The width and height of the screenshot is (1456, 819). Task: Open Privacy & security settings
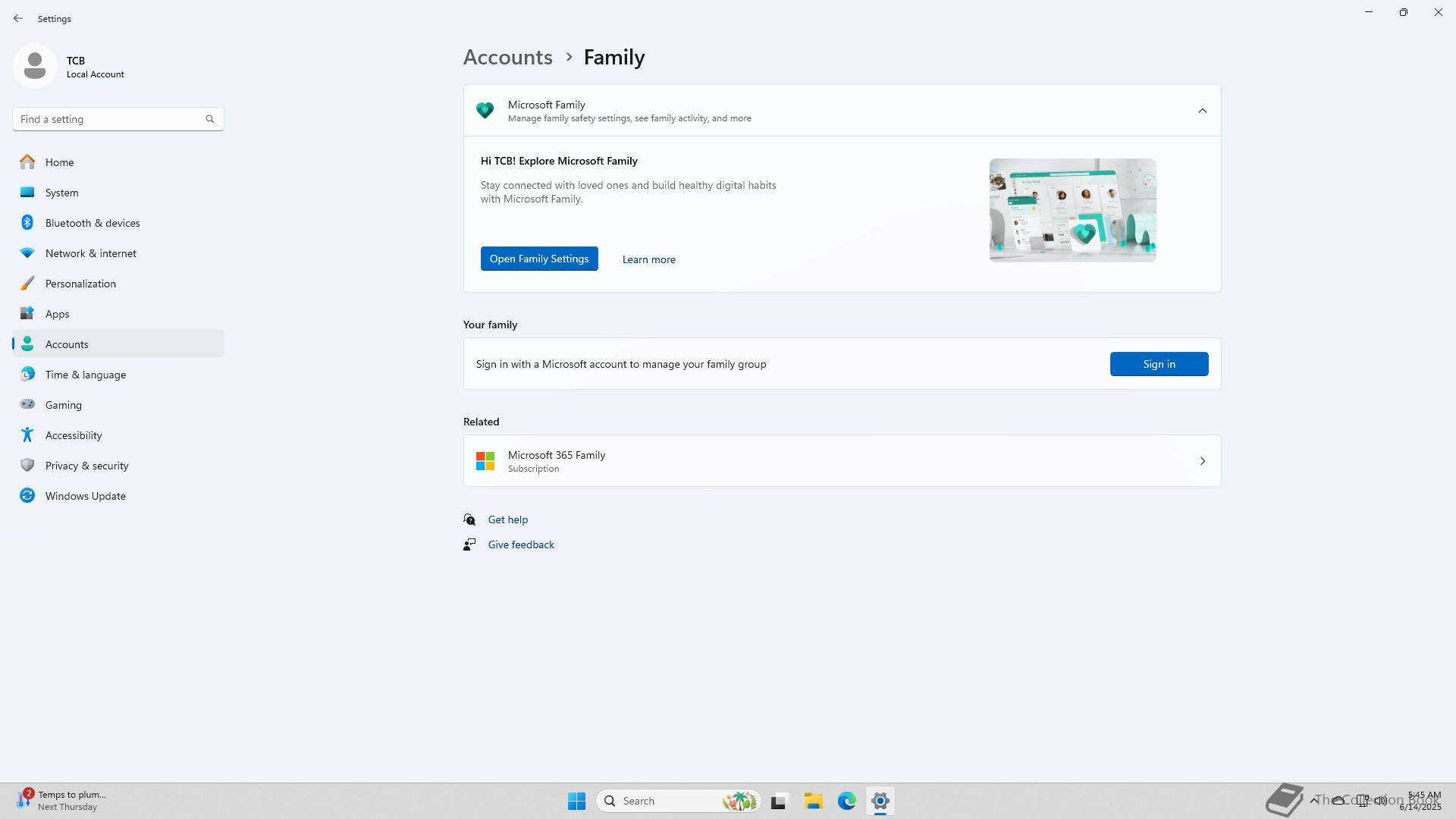(x=86, y=466)
